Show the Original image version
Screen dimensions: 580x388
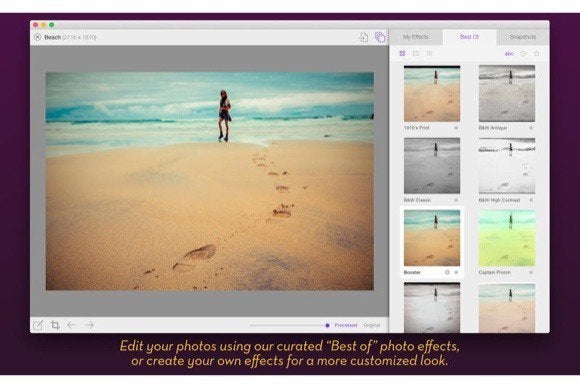(372, 325)
